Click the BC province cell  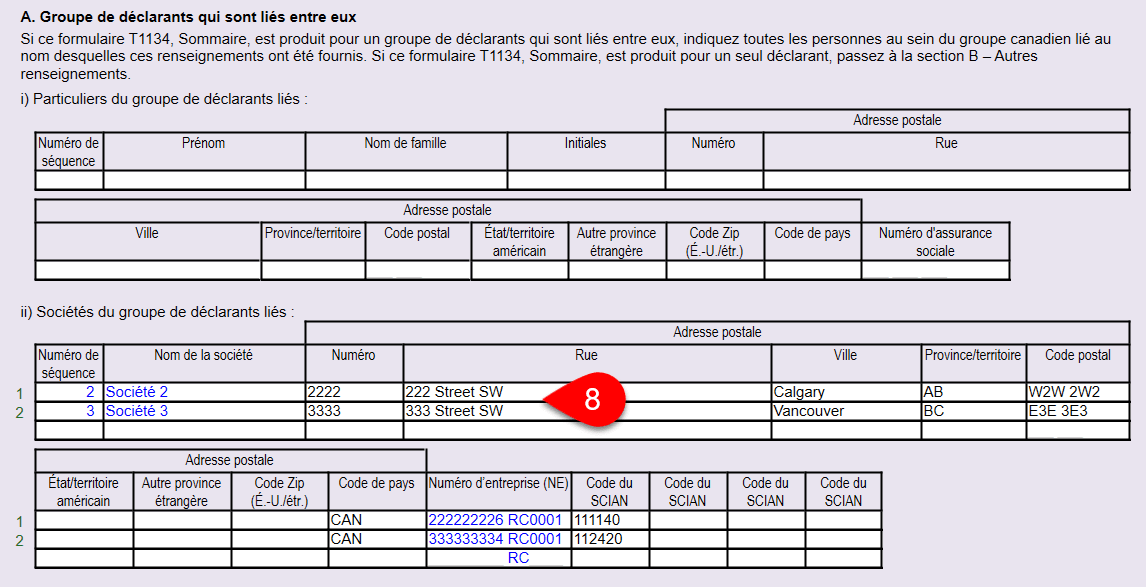(x=974, y=412)
